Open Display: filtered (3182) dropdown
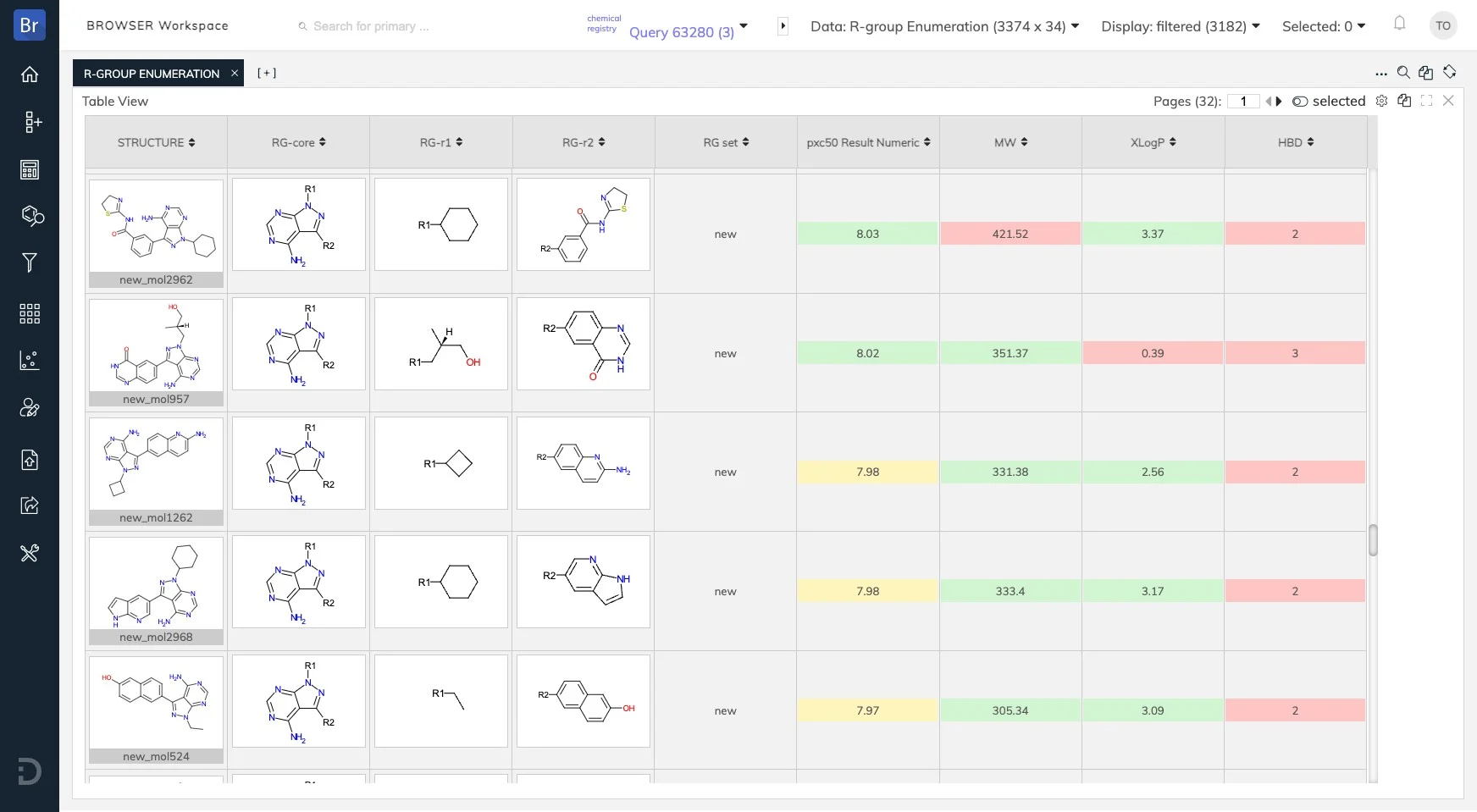1477x812 pixels. (x=1181, y=26)
